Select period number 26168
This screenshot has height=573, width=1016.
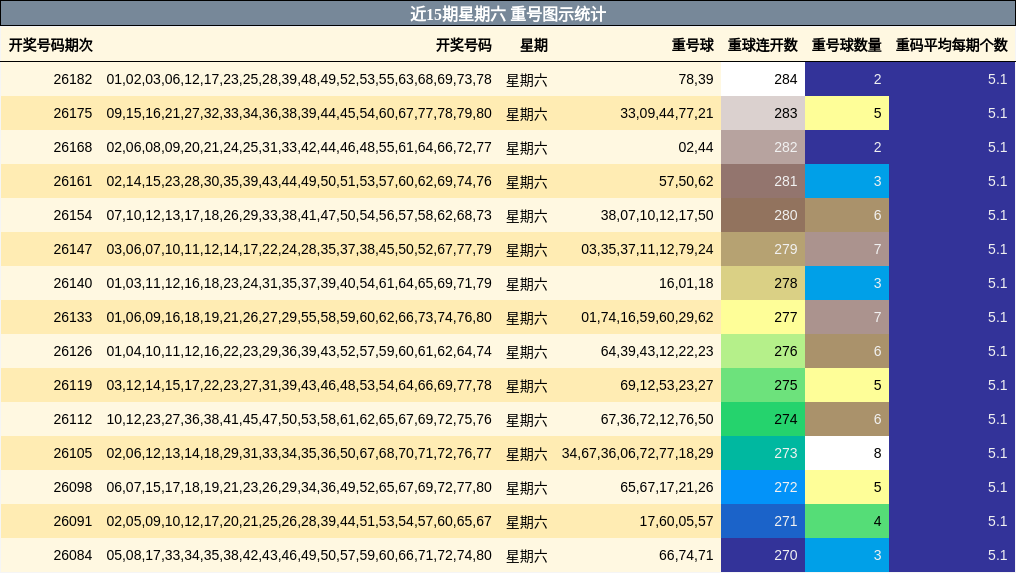point(73,147)
